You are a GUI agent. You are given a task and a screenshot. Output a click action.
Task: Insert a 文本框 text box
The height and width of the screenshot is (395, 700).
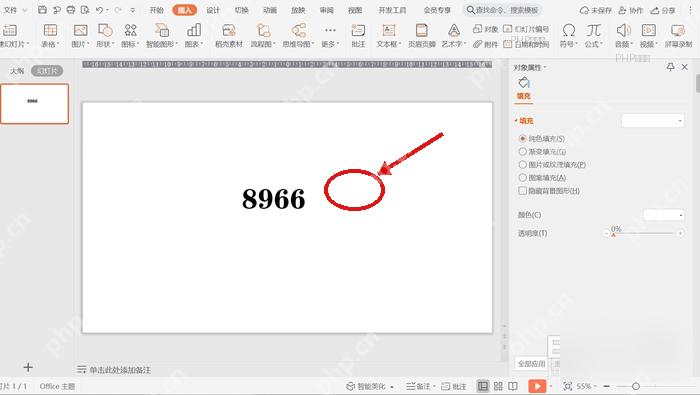tap(389, 36)
